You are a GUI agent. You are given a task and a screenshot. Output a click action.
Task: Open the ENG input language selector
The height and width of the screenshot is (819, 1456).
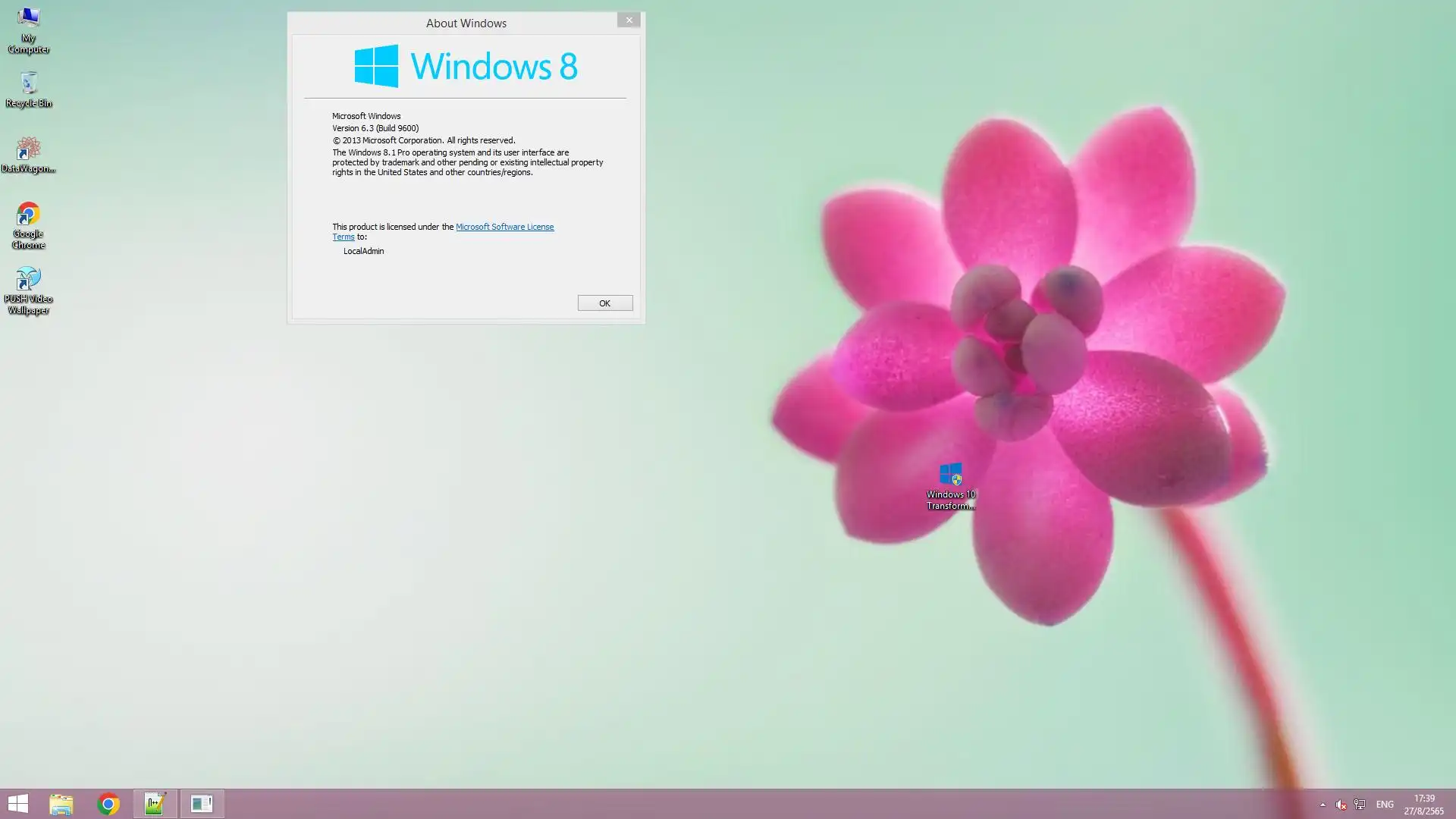[1385, 805]
